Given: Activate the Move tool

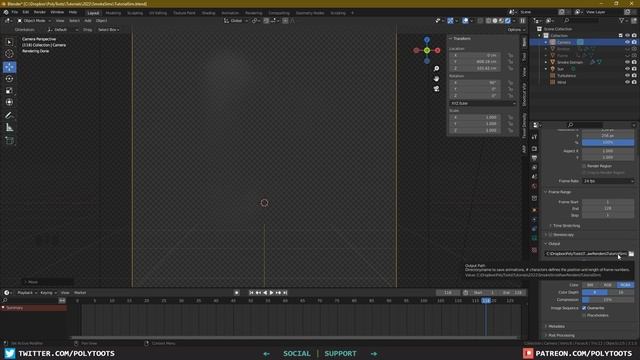Looking at the screenshot, I should click(x=9, y=67).
